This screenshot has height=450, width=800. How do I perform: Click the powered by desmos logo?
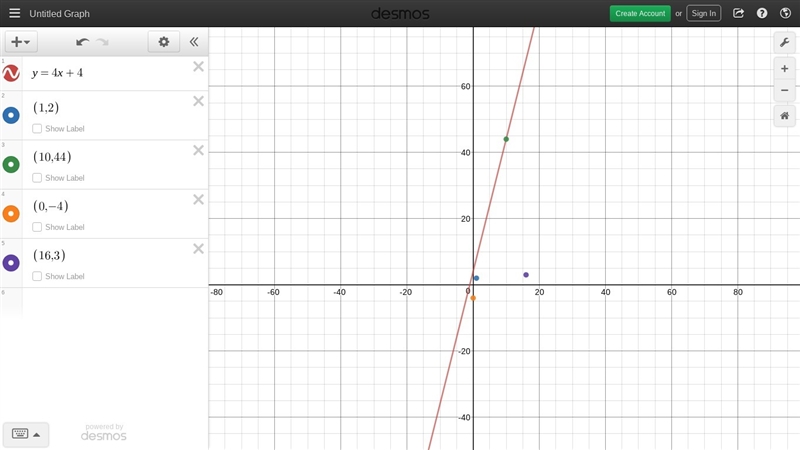pyautogui.click(x=104, y=432)
